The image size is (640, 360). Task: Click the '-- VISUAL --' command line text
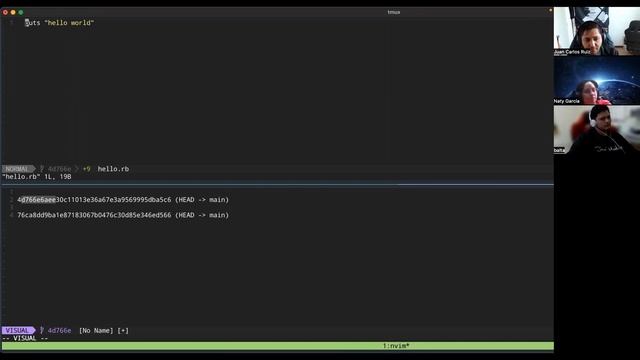pos(25,338)
